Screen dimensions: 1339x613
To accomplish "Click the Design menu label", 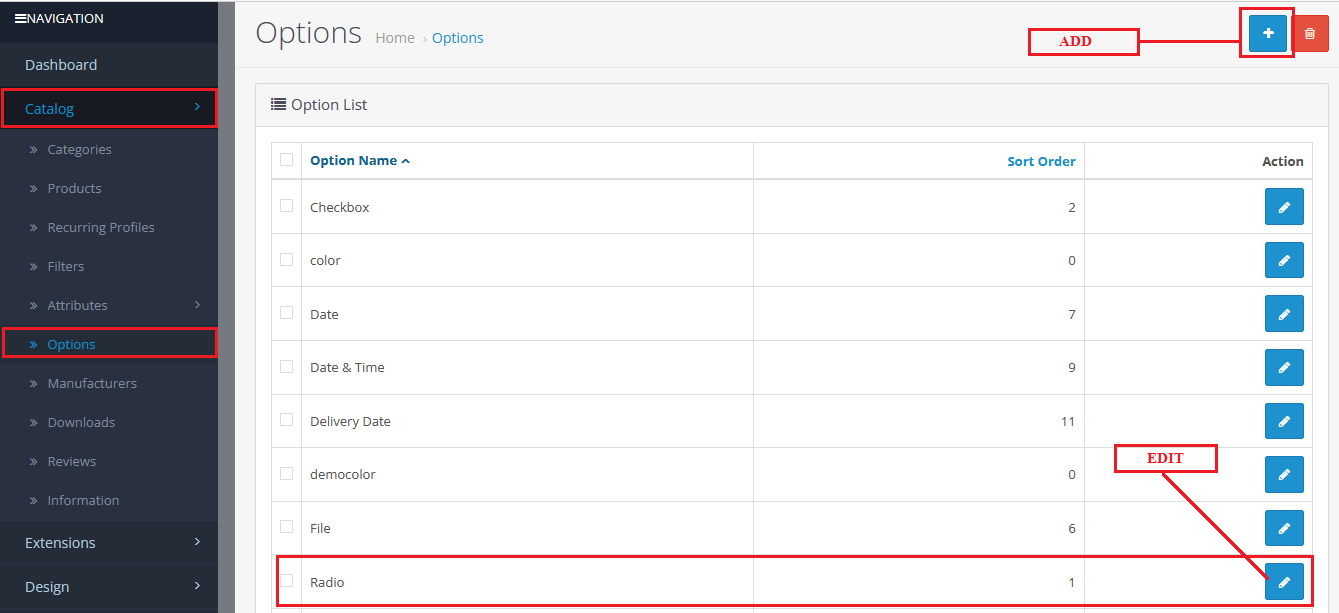I will 47,587.
